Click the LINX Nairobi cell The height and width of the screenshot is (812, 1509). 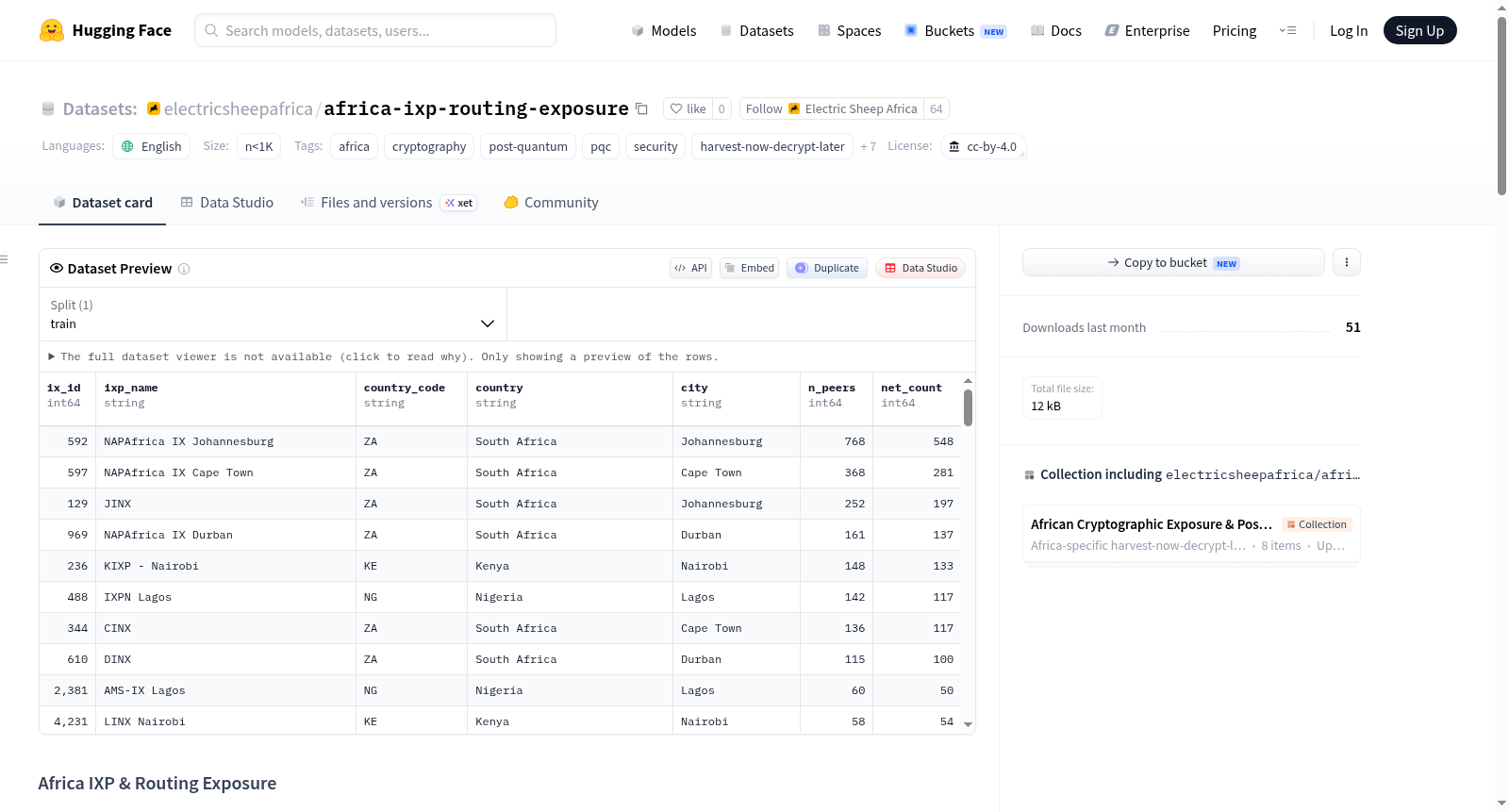(x=226, y=721)
